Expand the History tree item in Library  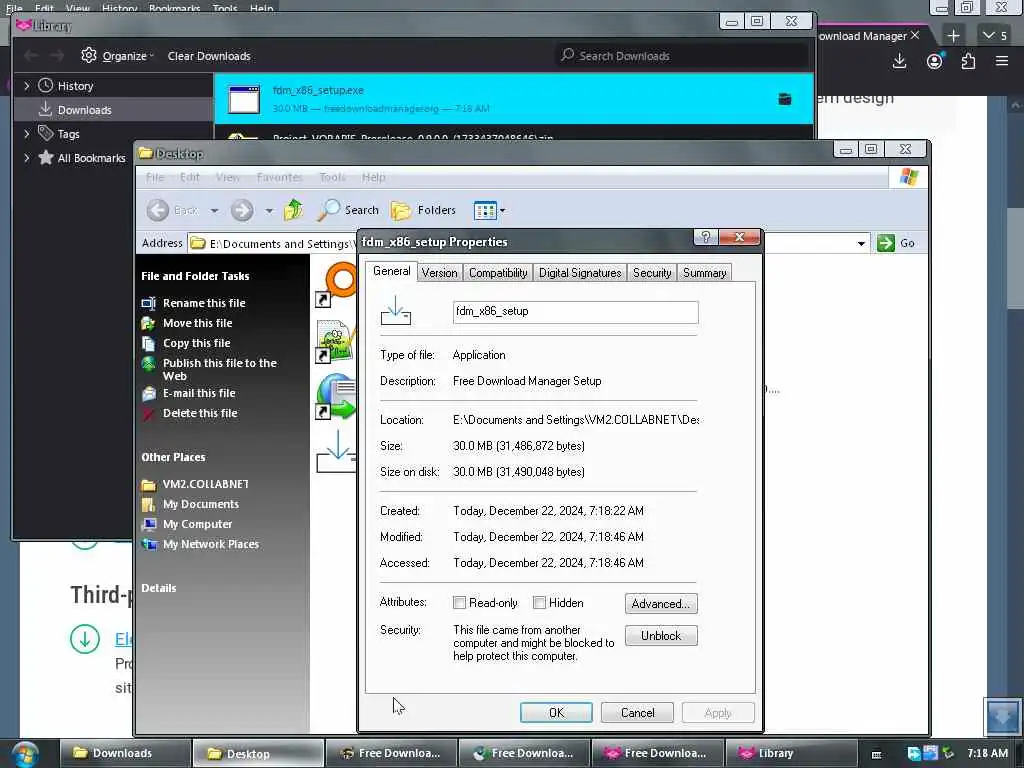click(x=27, y=86)
